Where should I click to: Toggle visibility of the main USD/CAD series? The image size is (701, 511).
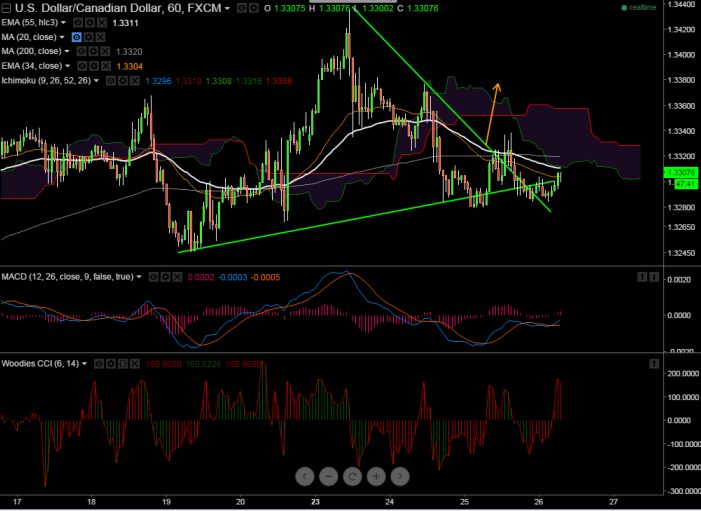[241, 8]
